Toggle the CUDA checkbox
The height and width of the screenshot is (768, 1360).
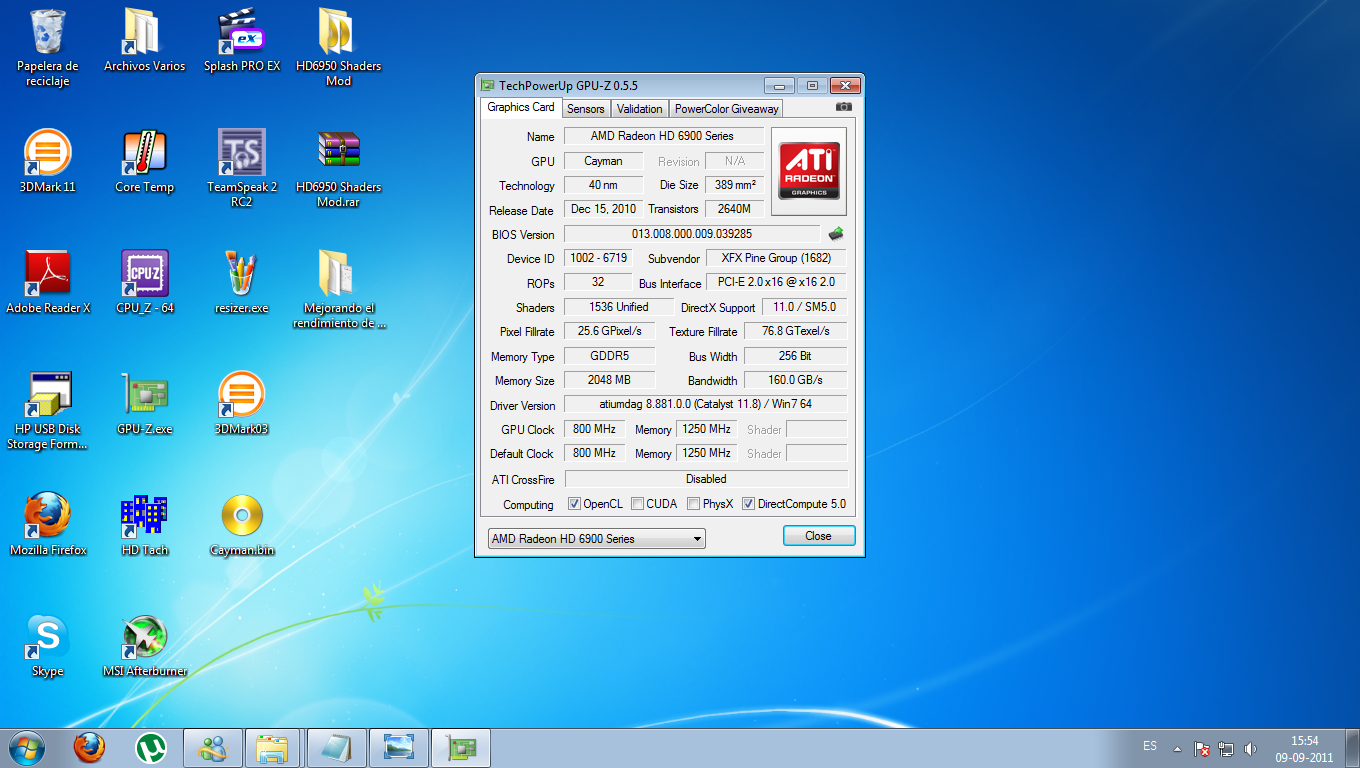click(x=637, y=504)
